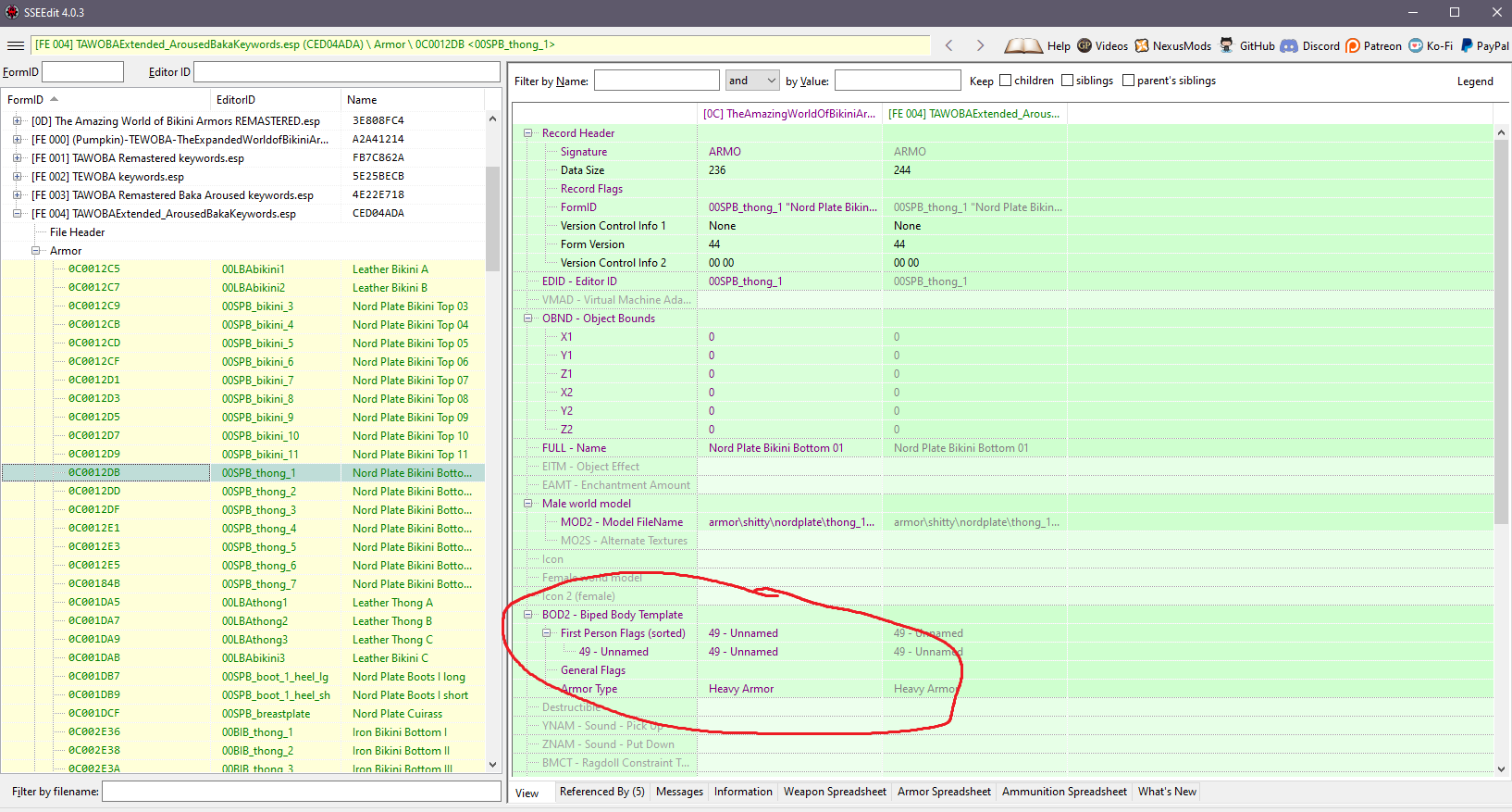Navigate forward with the right arrow
The height and width of the screenshot is (812, 1512).
980,45
